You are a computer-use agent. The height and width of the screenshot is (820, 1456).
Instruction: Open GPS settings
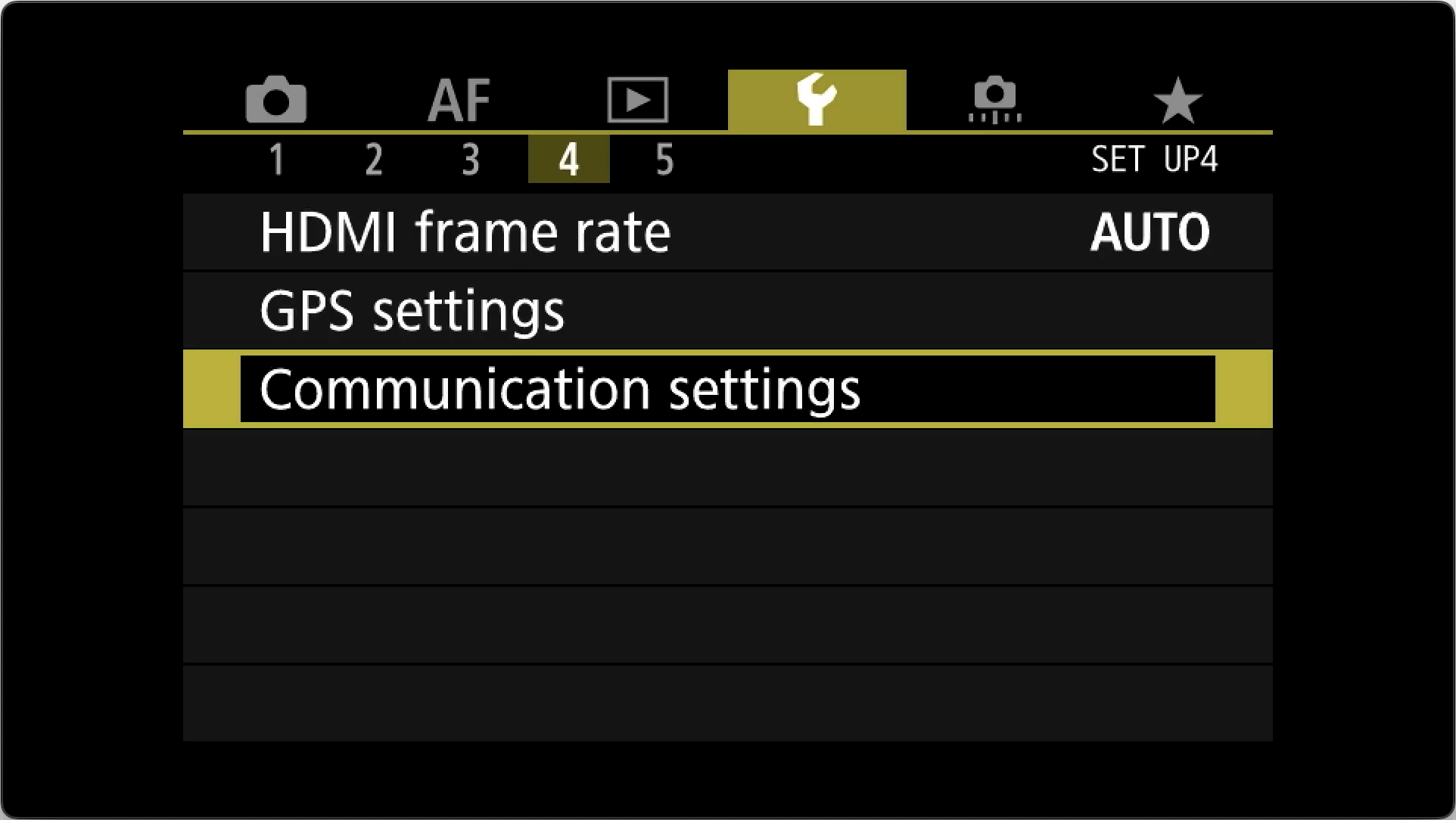tap(727, 310)
